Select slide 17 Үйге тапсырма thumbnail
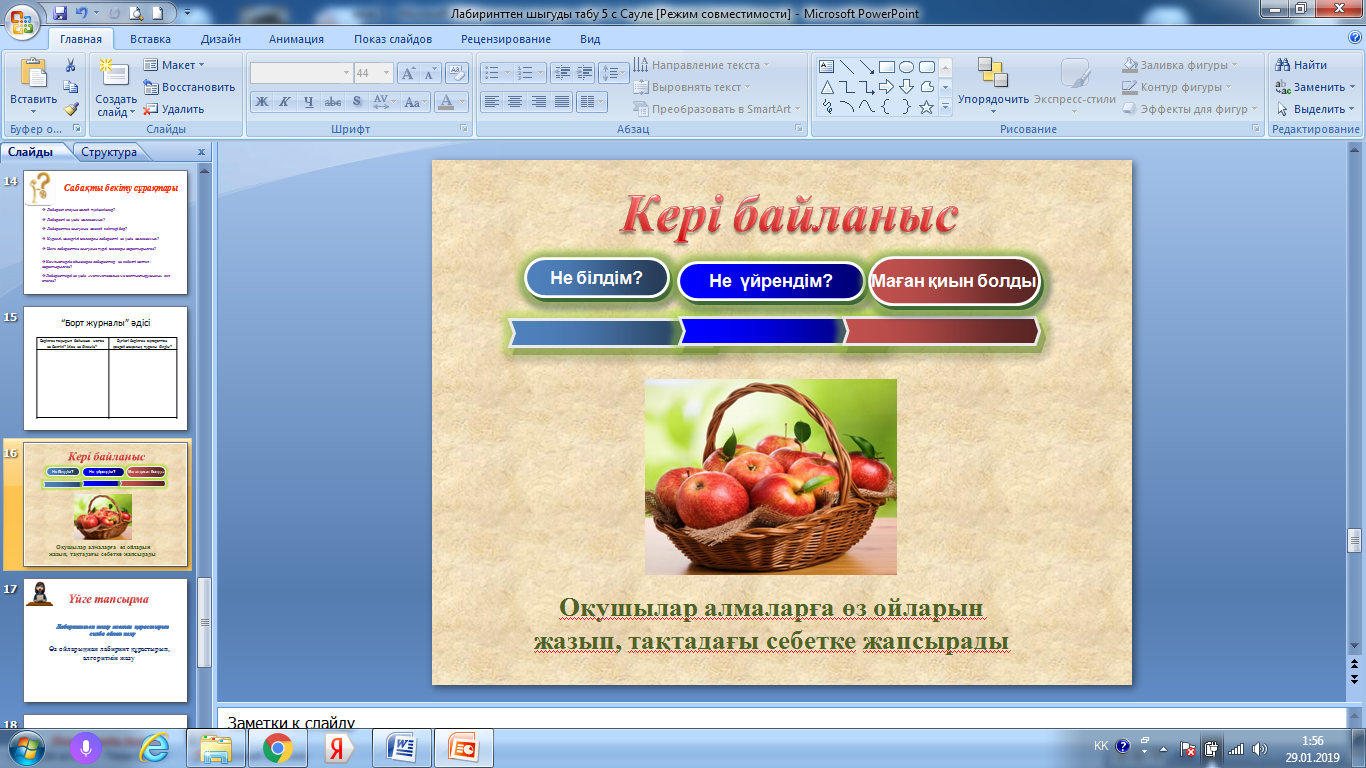The height and width of the screenshot is (768, 1366). 106,640
